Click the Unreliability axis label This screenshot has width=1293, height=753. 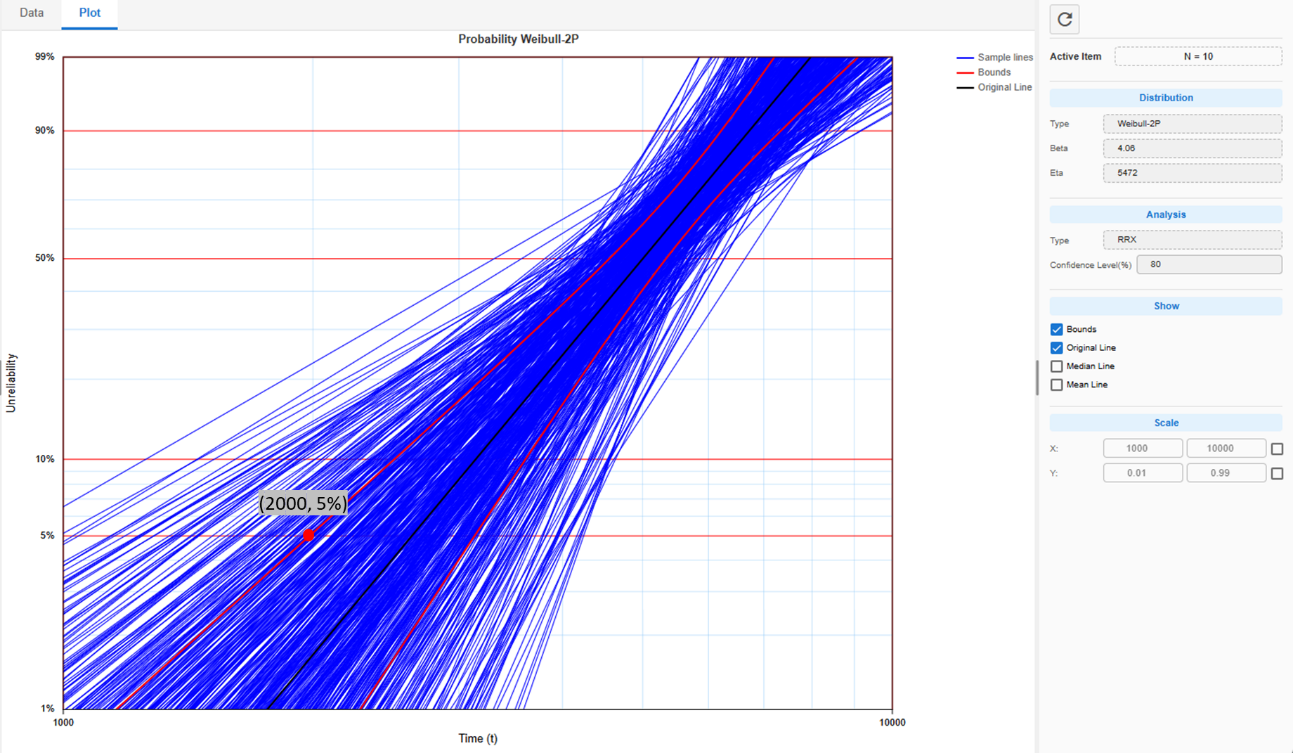(12, 382)
